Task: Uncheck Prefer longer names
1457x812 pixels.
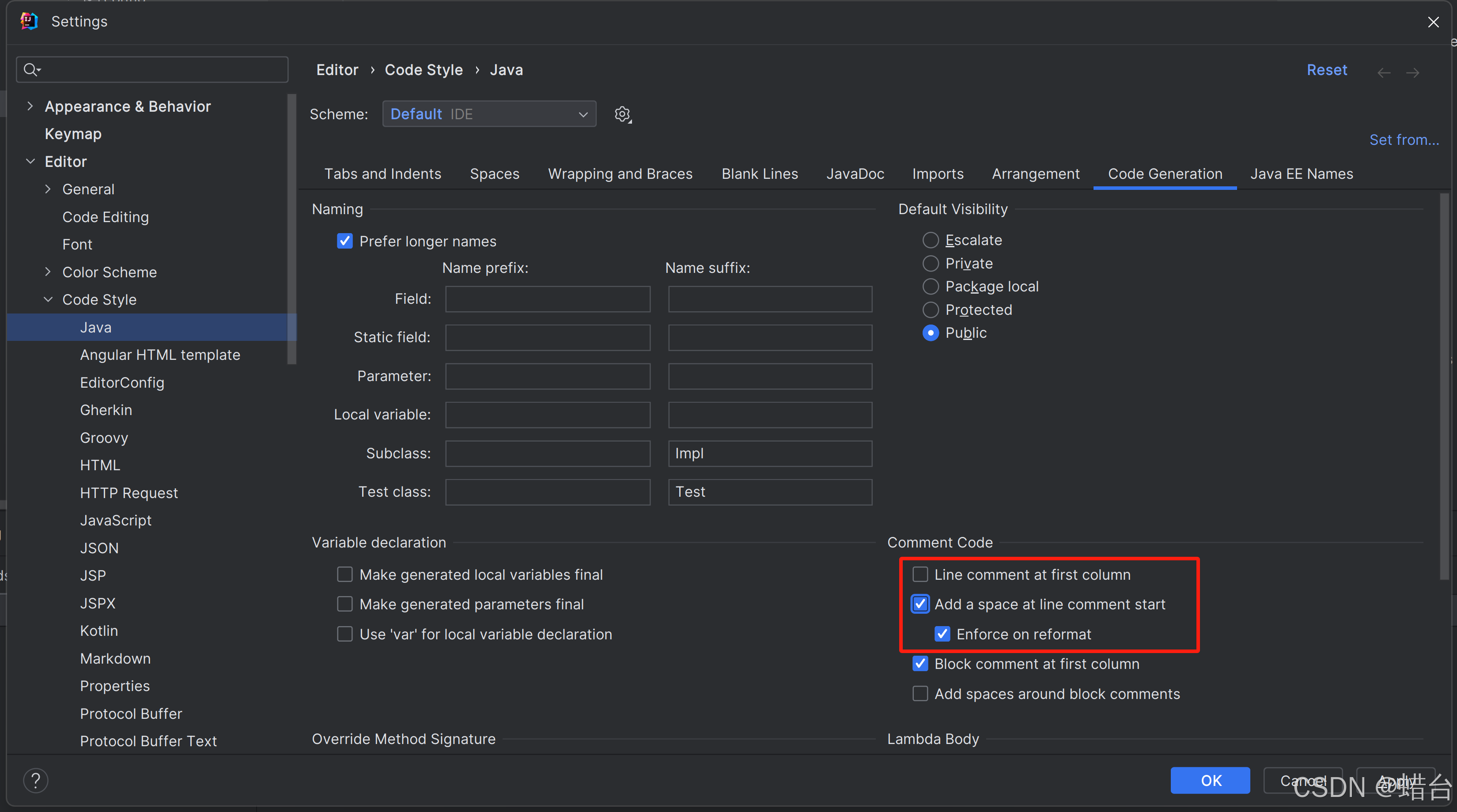Action: tap(344, 242)
